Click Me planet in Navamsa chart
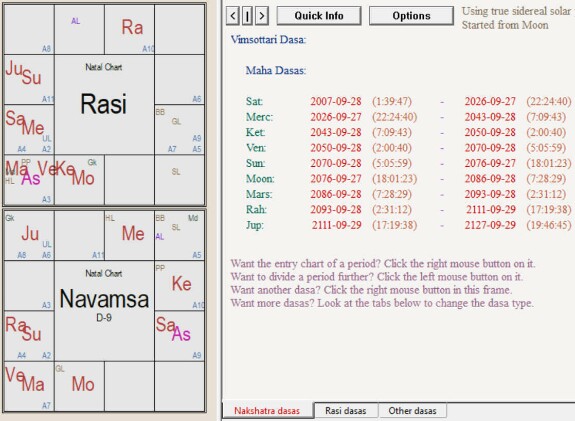This screenshot has height=421, width=575. point(133,234)
